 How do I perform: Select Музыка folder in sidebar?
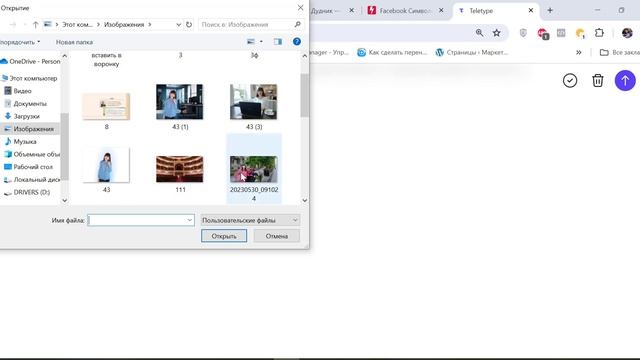coord(20,142)
